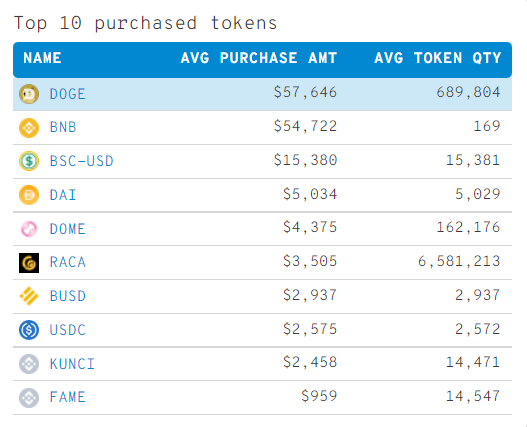Viewport: 527px width, 427px height.
Task: Click the DOGE coin icon
Action: tap(29, 94)
